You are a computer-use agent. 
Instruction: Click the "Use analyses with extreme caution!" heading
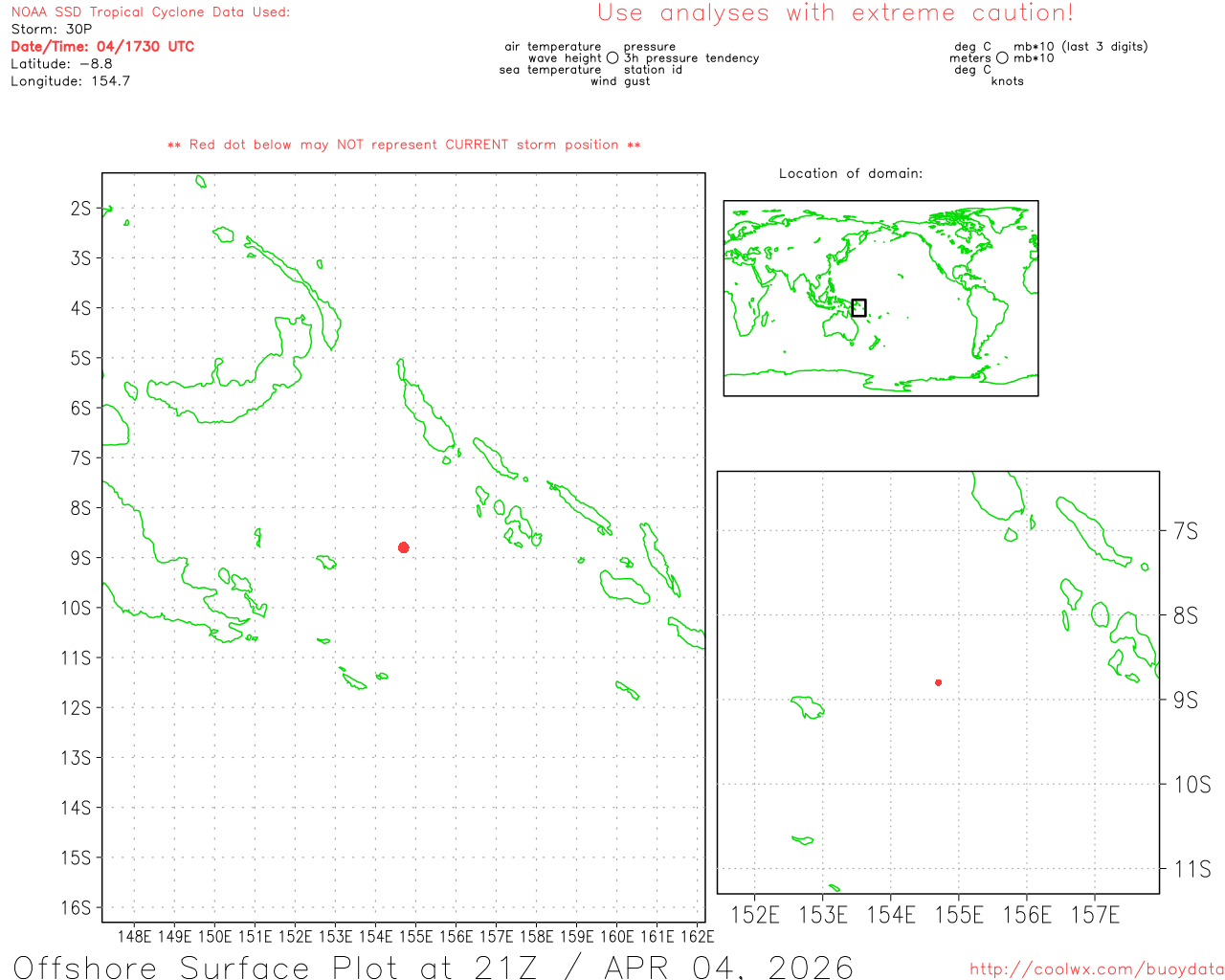point(835,13)
